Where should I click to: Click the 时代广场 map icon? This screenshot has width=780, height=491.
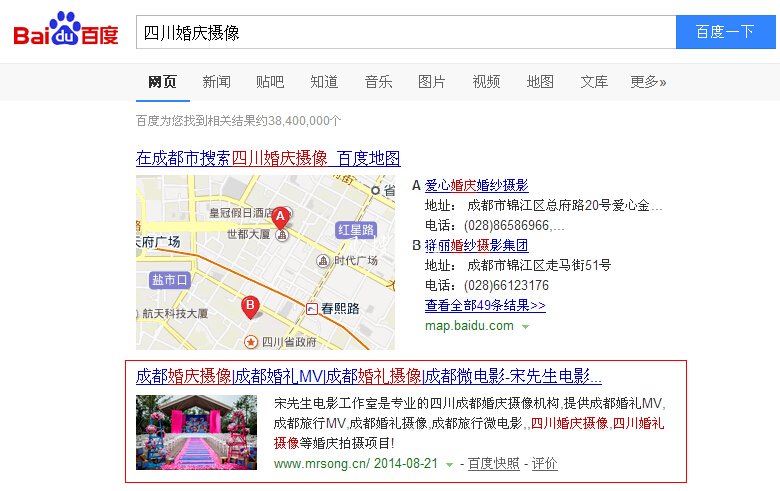click(323, 261)
